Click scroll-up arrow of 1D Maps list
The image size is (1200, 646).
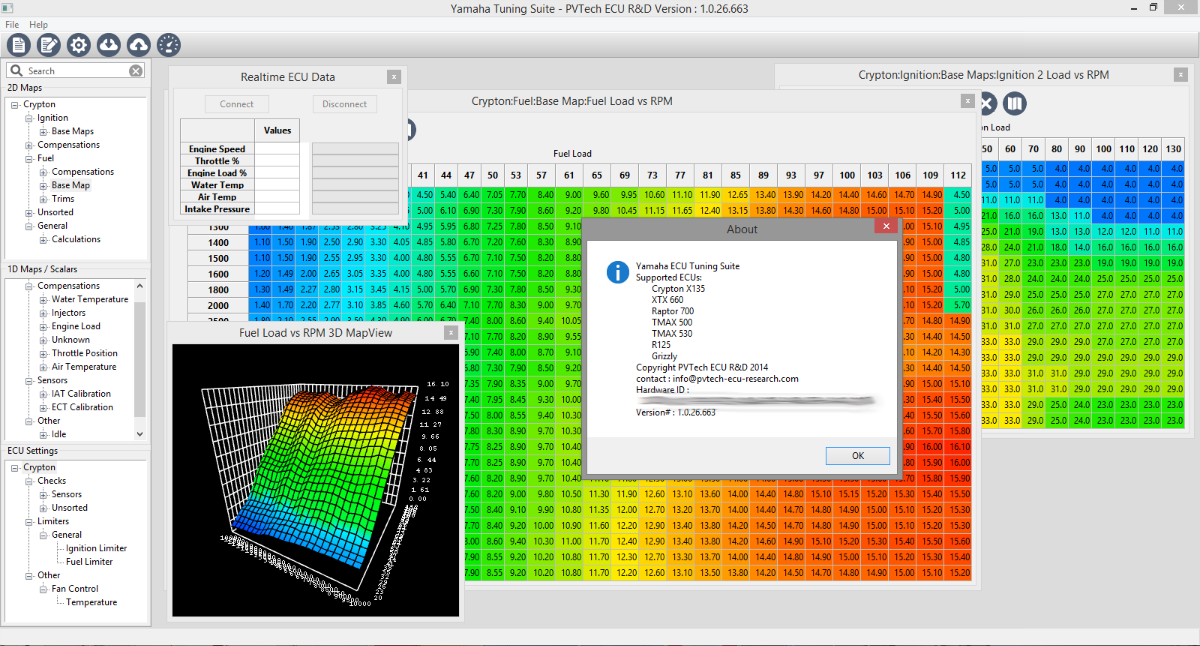140,284
